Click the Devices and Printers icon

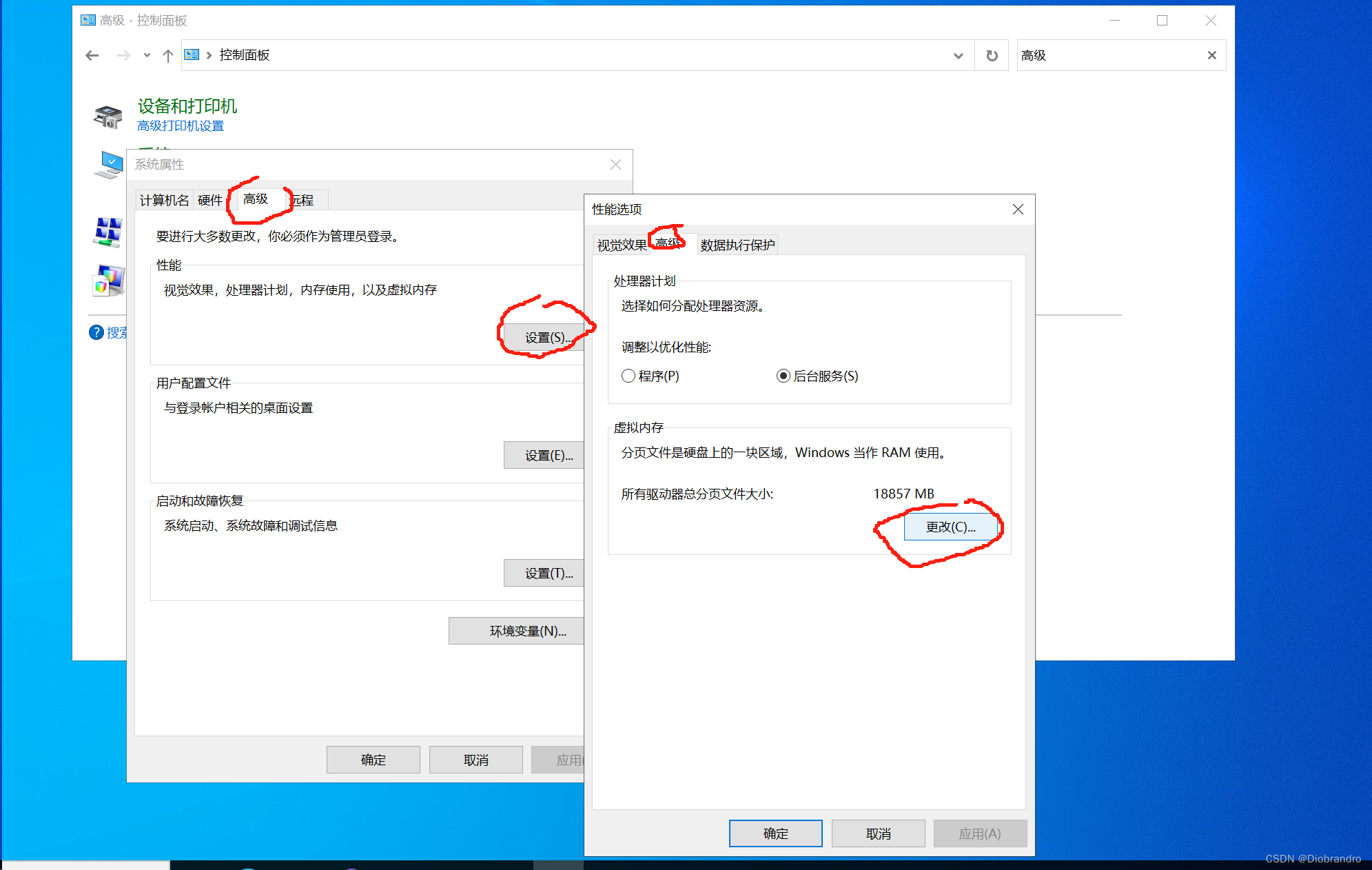coord(107,117)
